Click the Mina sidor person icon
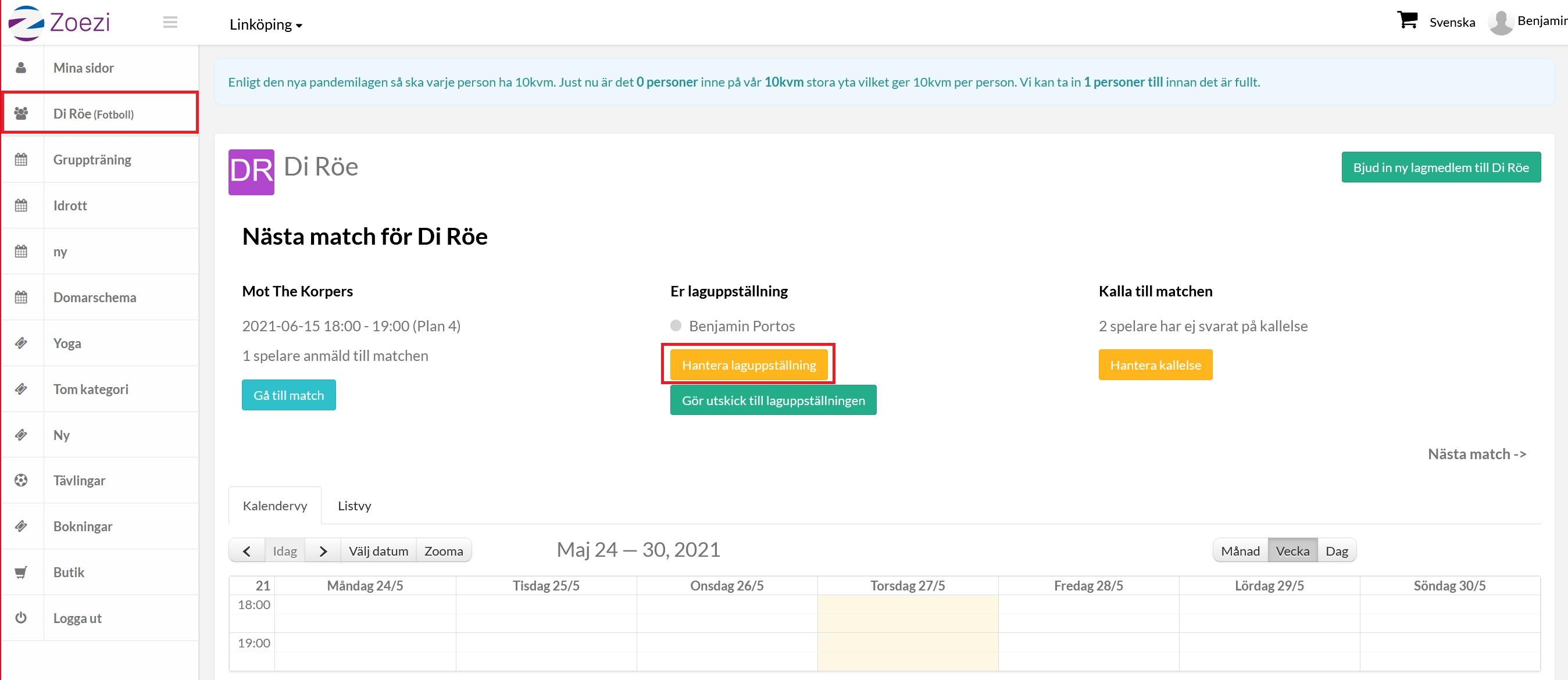Viewport: 1568px width, 680px height. 22,67
